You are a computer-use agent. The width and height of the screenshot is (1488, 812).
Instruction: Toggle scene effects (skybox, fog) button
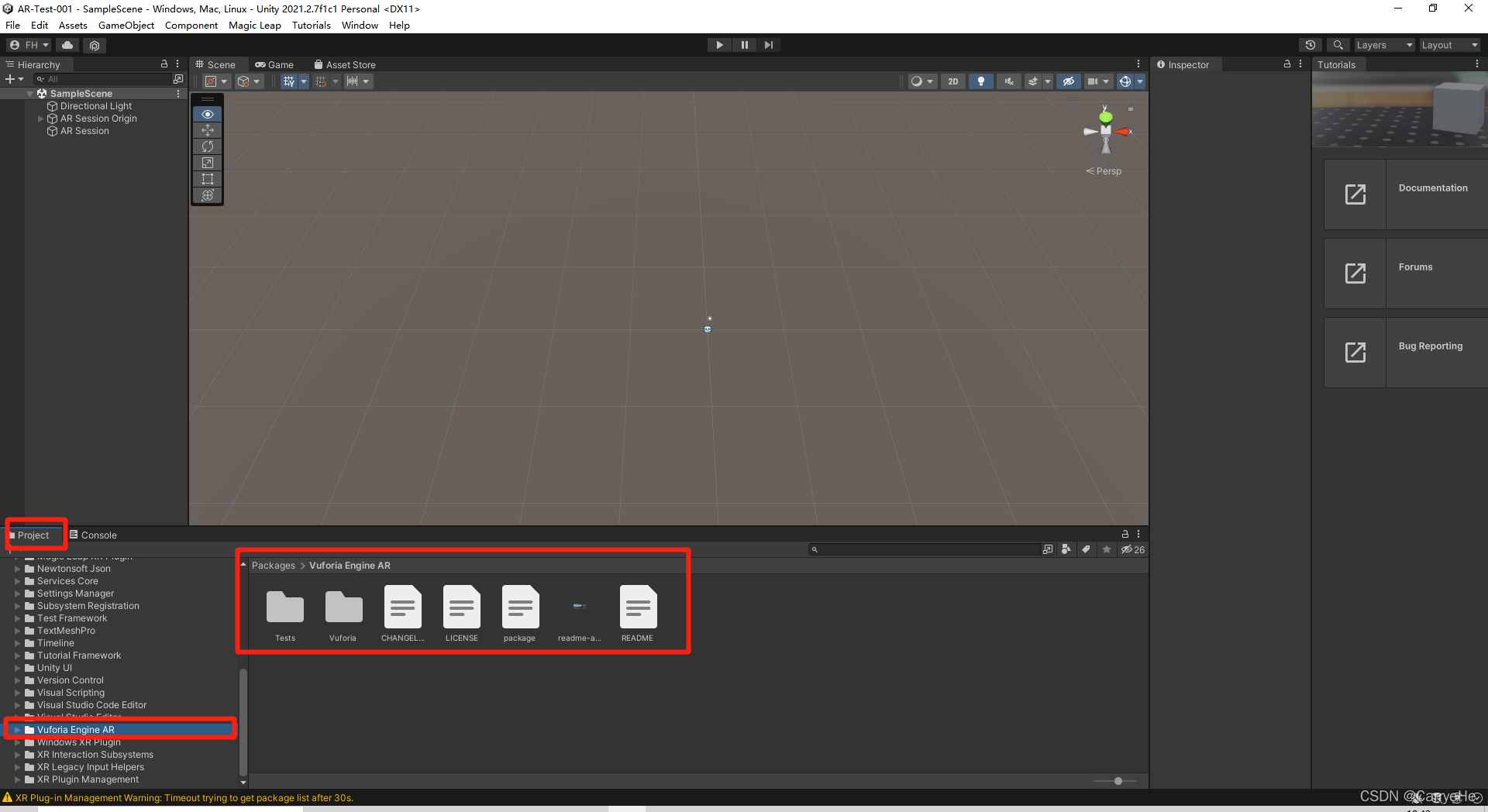pos(1032,81)
